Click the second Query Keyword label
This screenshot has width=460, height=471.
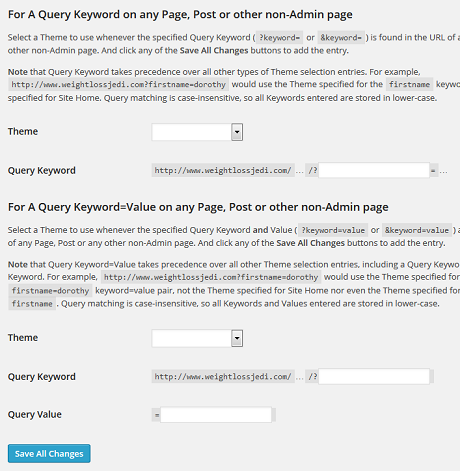point(42,376)
